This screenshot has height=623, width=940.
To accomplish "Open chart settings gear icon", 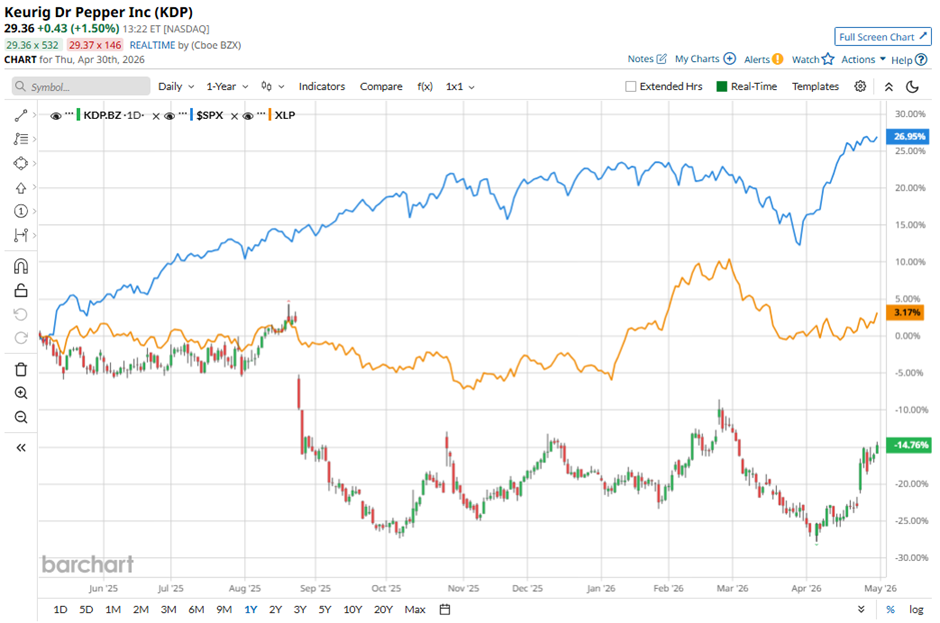I will pyautogui.click(x=860, y=87).
